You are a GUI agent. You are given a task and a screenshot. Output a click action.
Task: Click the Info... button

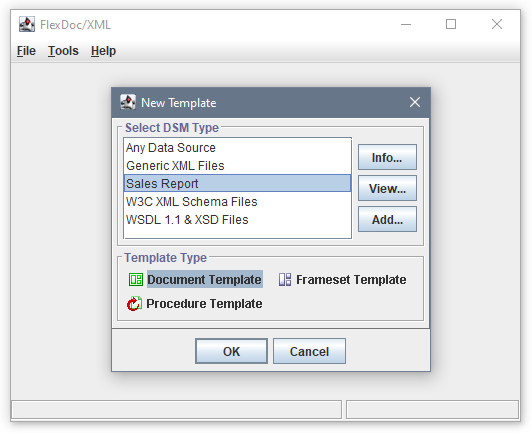tap(387, 157)
